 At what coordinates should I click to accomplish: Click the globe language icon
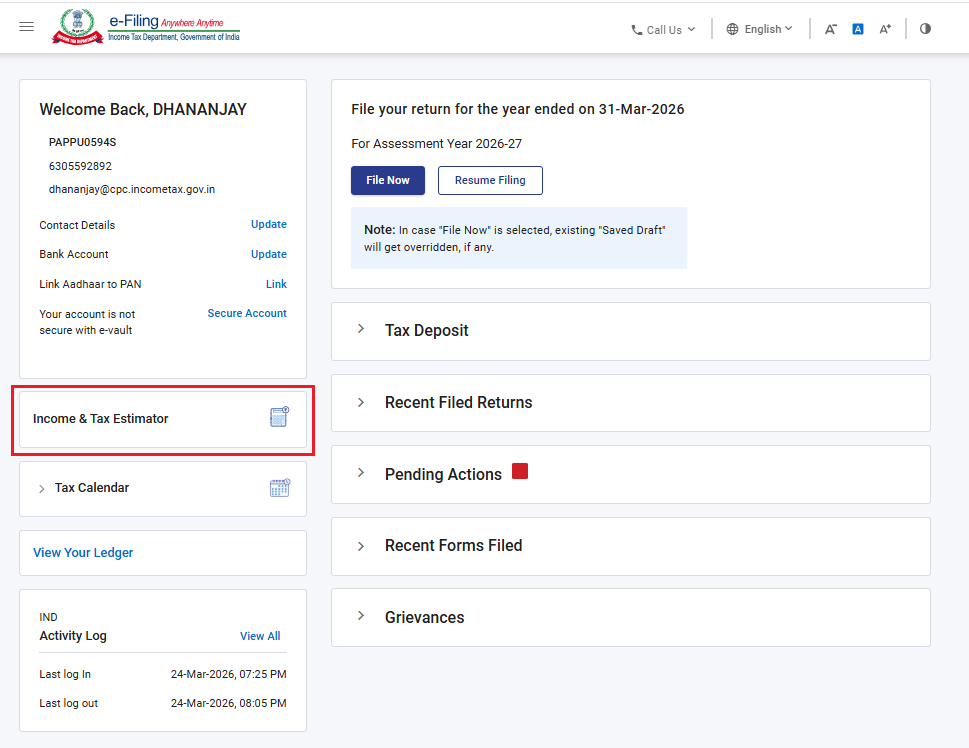pyautogui.click(x=732, y=29)
